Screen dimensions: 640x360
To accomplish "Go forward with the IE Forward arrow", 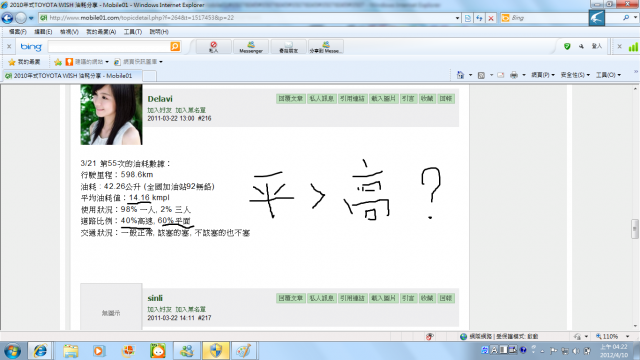I will [21, 18].
